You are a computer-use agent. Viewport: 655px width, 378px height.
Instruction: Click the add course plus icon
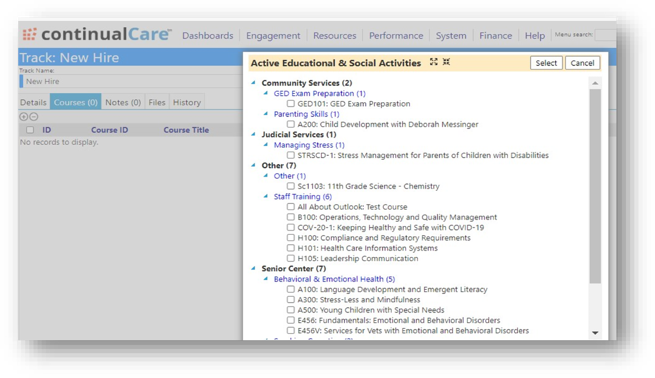pos(24,117)
